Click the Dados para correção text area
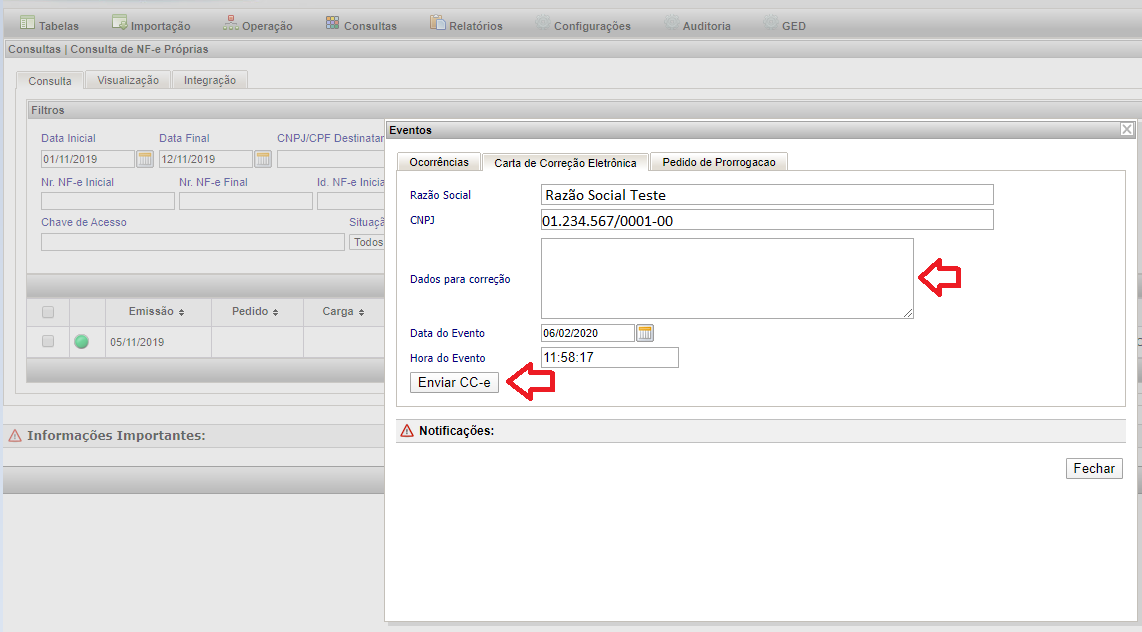Viewport: 1142px width, 632px height. click(727, 278)
